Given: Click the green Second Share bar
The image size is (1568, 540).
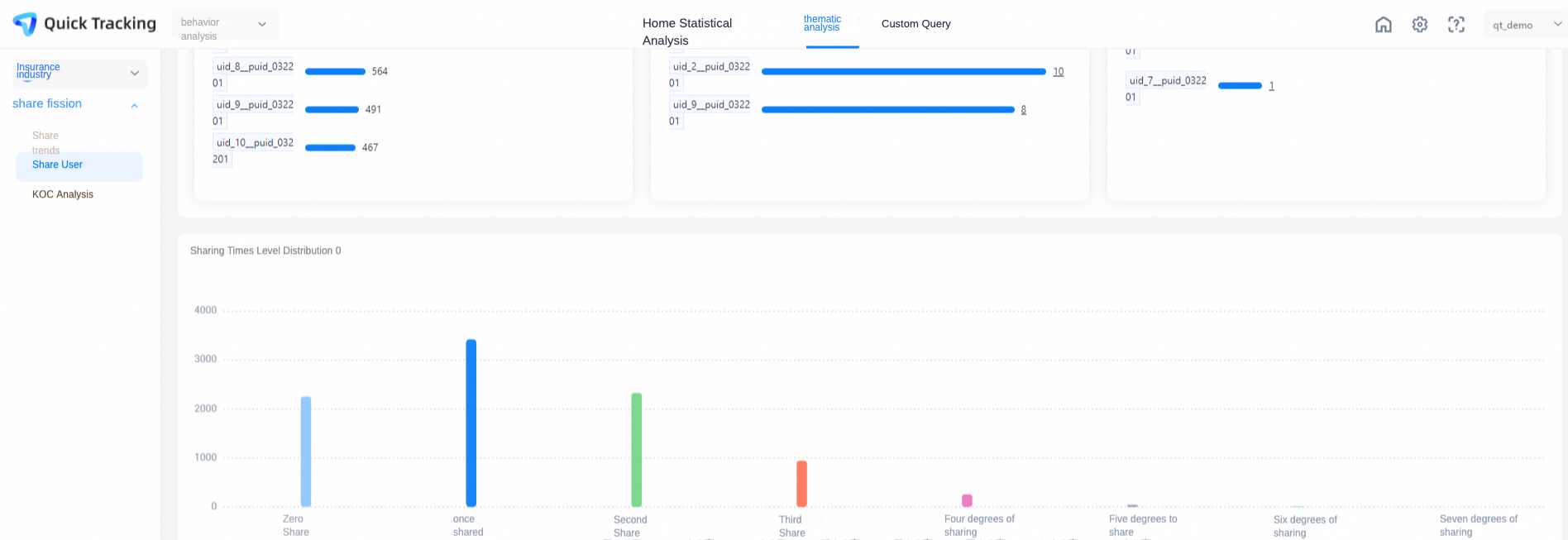Looking at the screenshot, I should (x=636, y=450).
